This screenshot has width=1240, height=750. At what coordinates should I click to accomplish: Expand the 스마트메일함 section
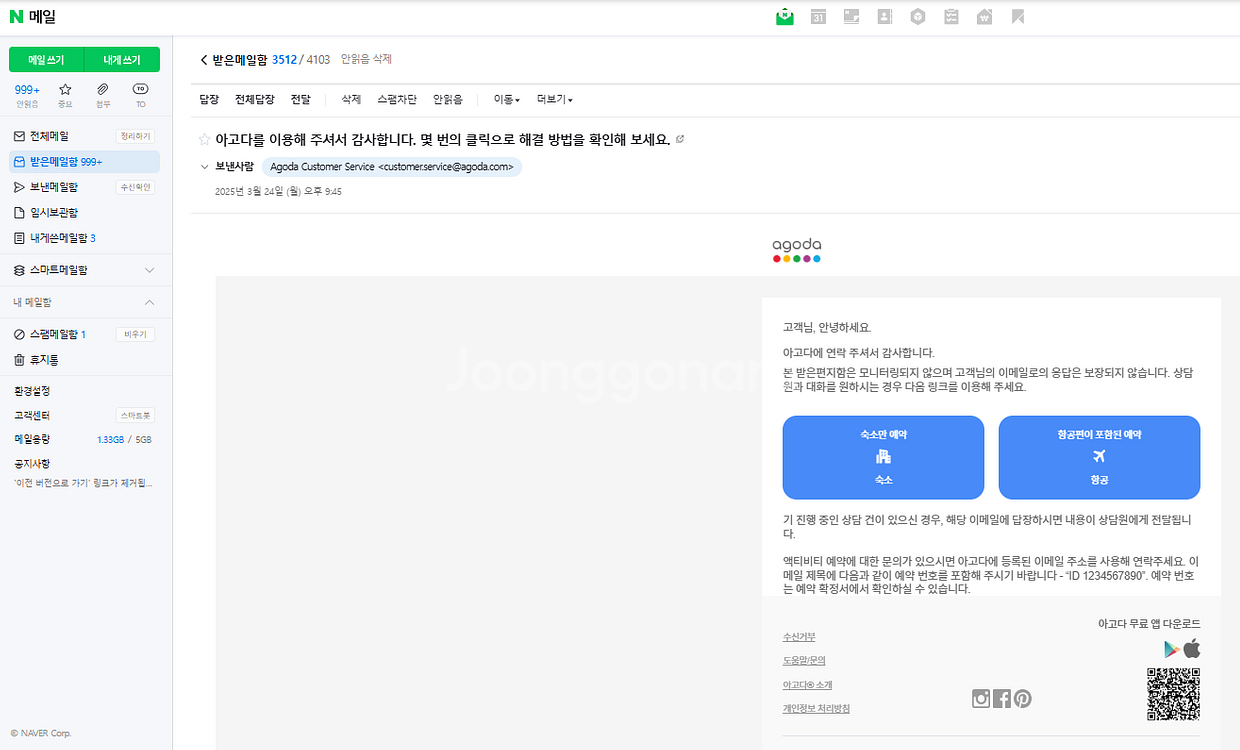coord(149,270)
